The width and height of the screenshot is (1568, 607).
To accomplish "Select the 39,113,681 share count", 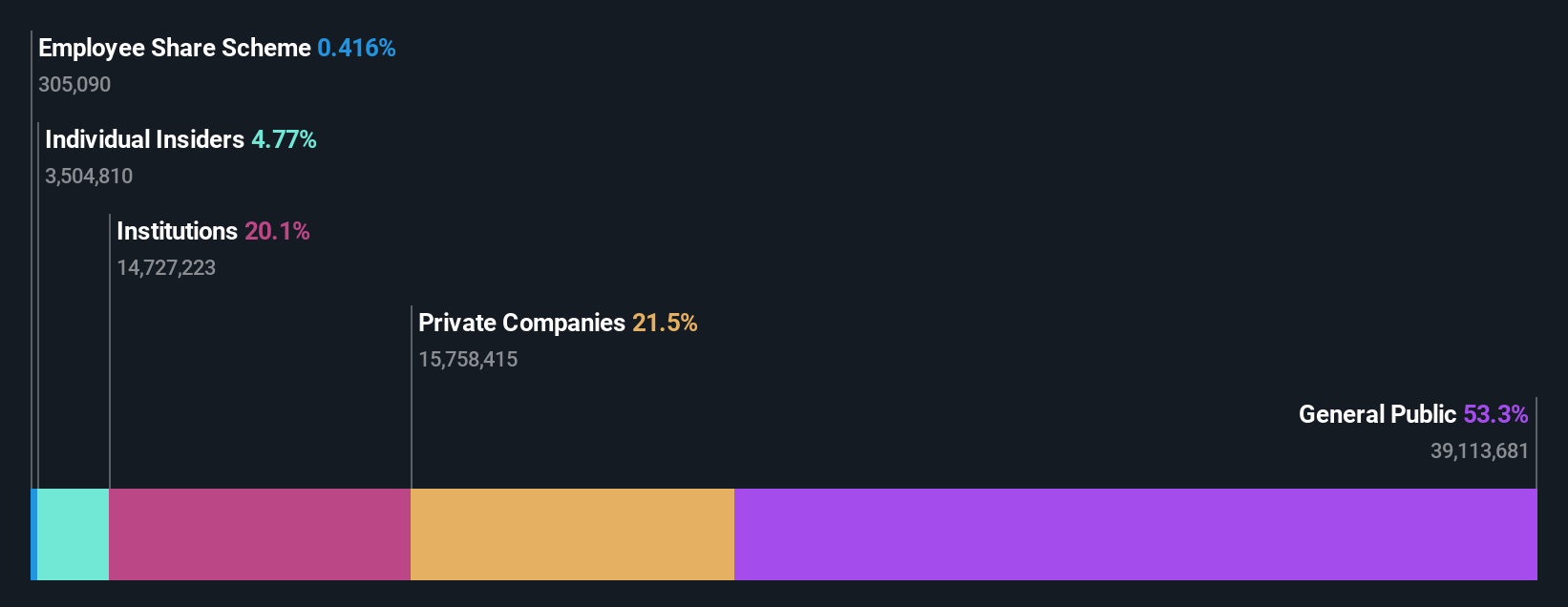I will 1479,450.
